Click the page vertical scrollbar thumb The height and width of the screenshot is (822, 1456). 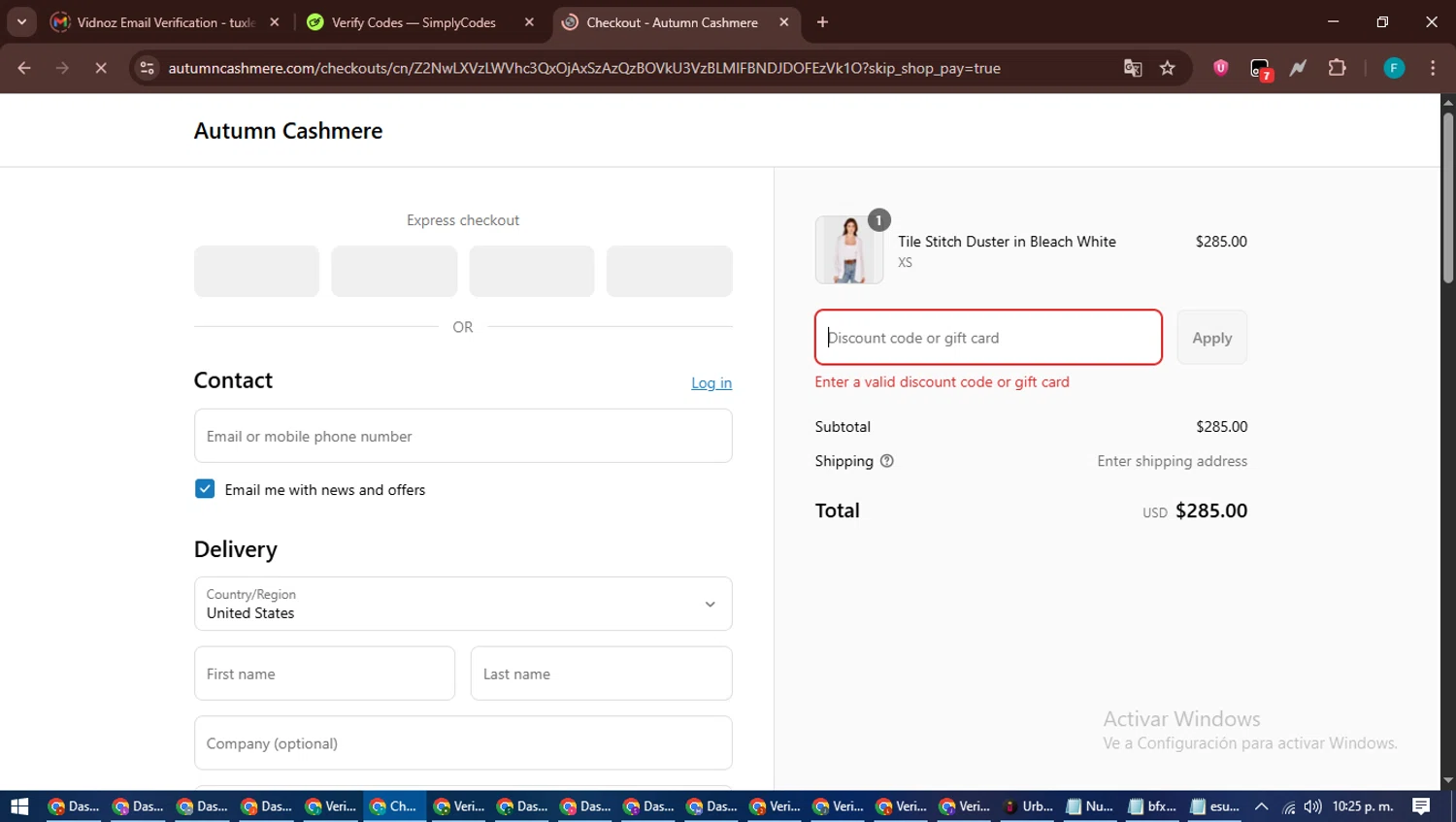(x=1448, y=198)
